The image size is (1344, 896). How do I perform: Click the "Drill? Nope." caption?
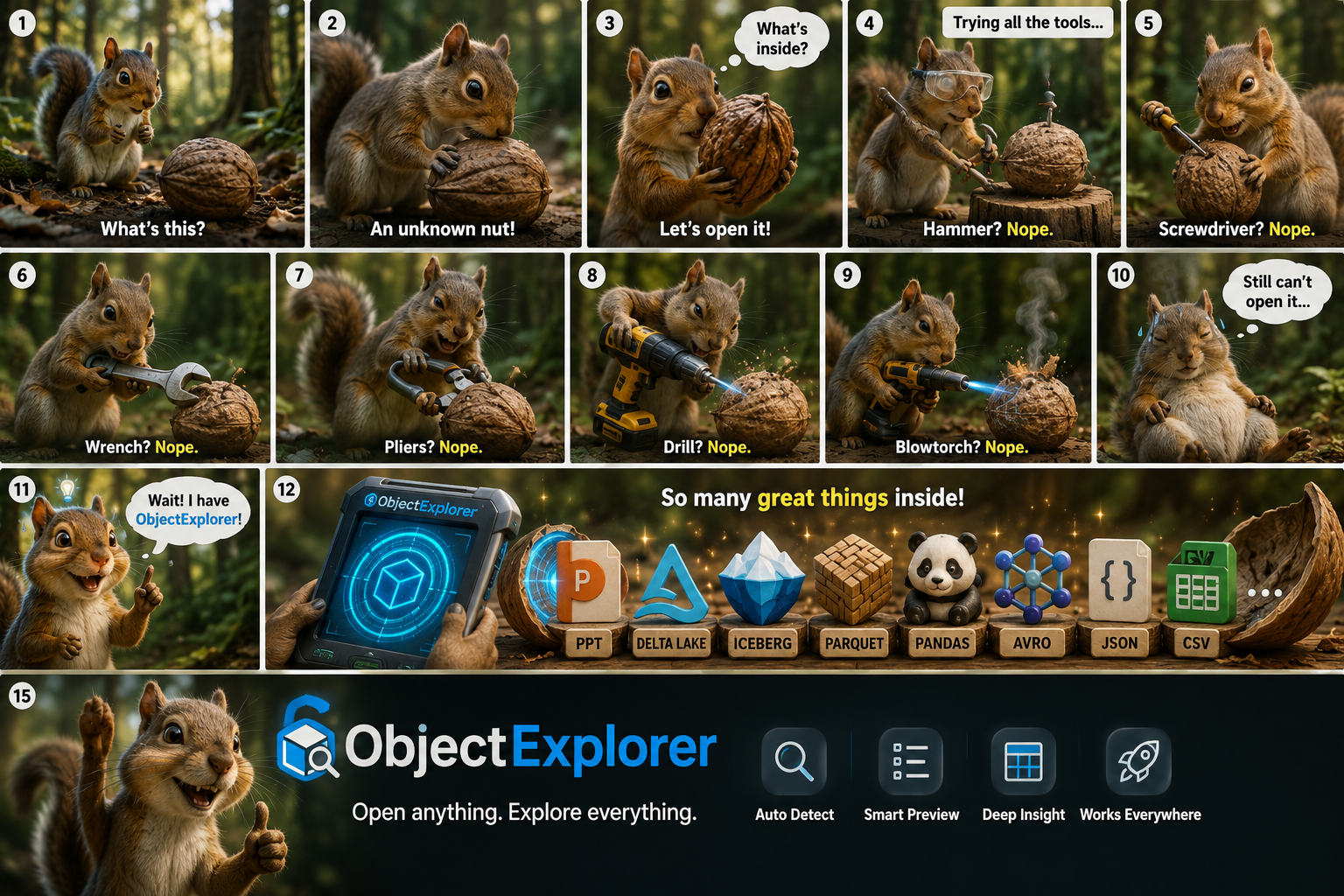(707, 447)
